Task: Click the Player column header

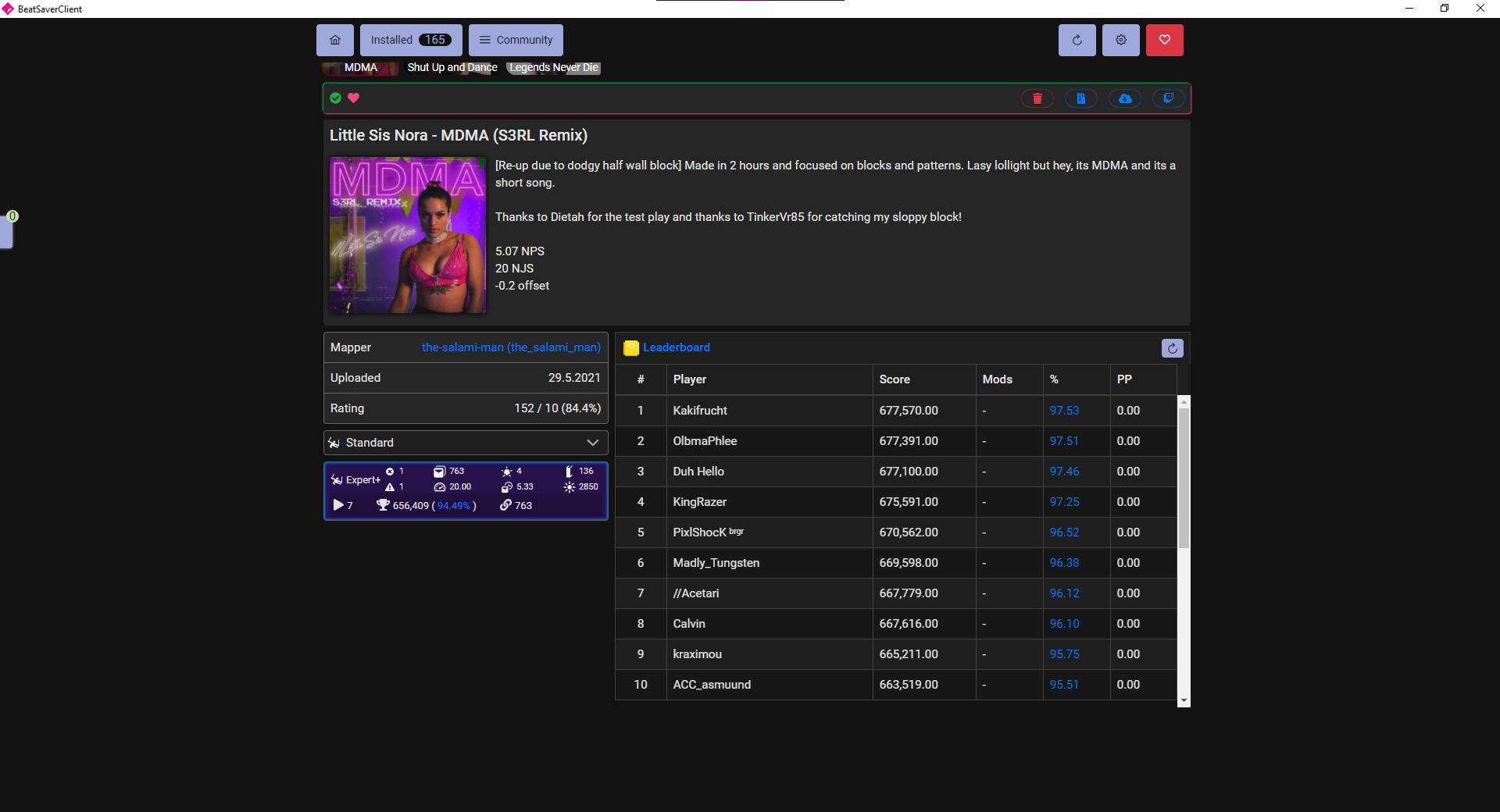Action: click(770, 379)
